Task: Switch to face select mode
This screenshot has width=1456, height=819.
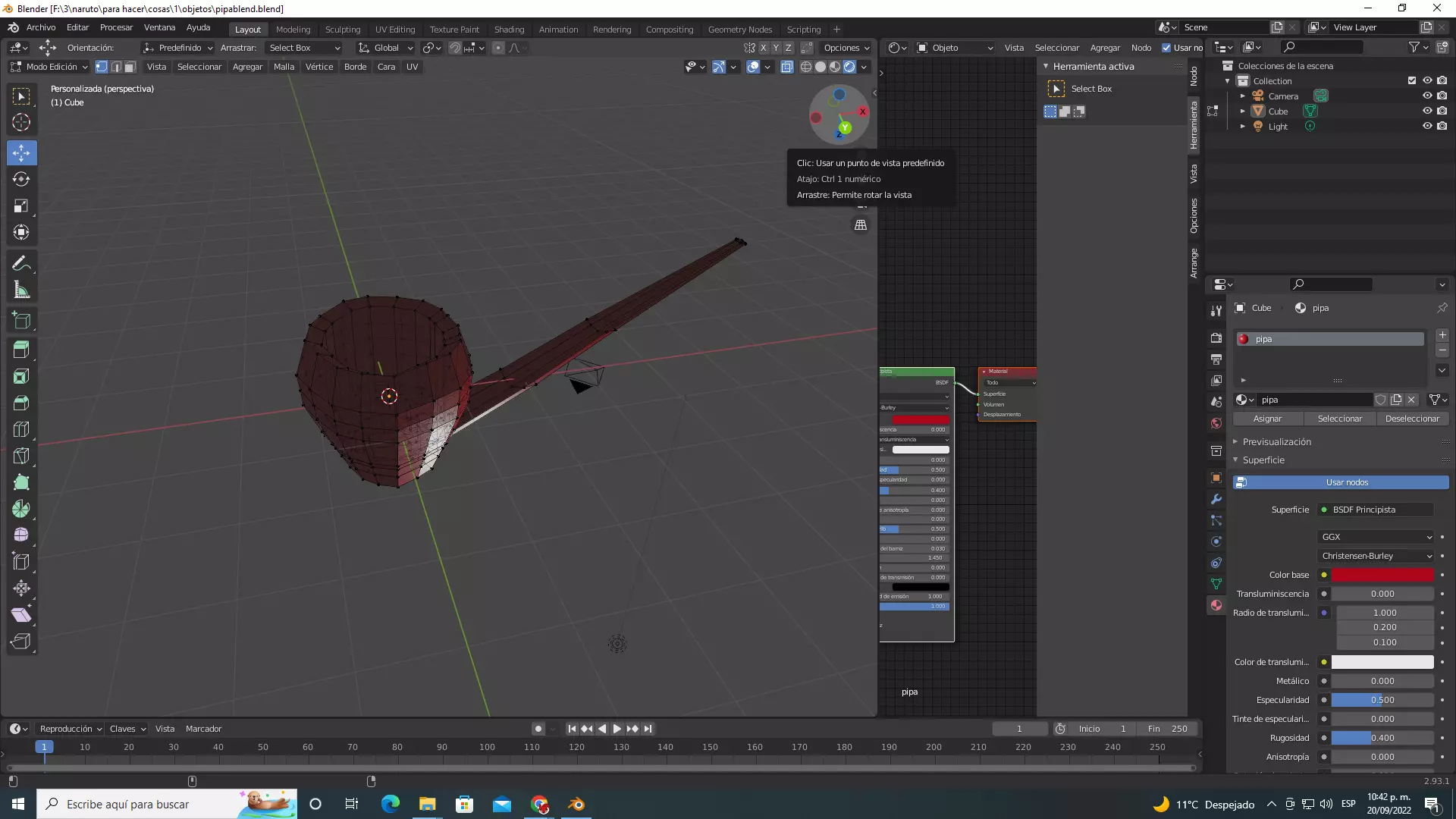Action: click(130, 67)
